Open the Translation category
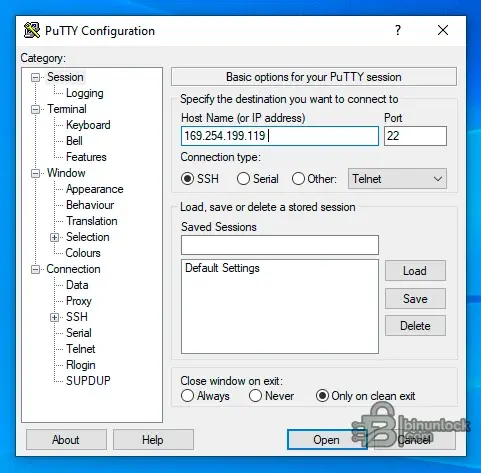This screenshot has width=481, height=473. [92, 221]
